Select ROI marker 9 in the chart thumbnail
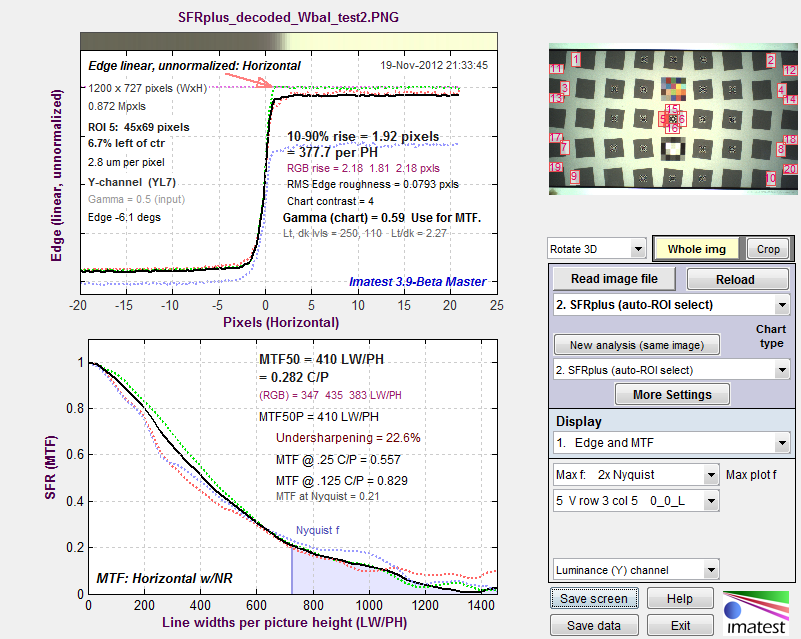The image size is (801, 639). point(574,177)
